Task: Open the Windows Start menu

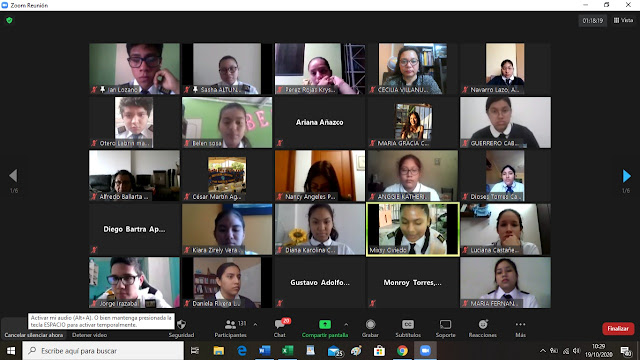Action: pos(11,351)
